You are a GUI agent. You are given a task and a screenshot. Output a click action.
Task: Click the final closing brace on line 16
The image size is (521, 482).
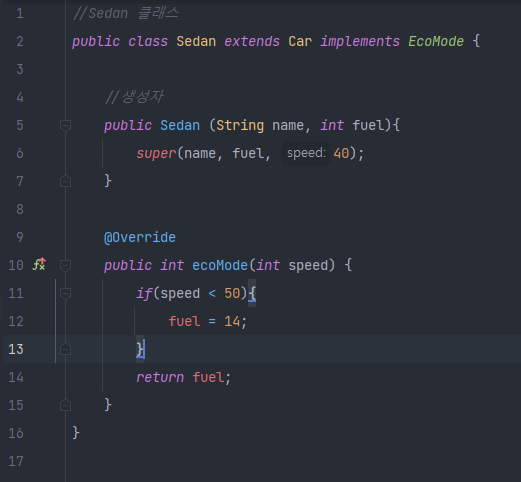tap(76, 433)
